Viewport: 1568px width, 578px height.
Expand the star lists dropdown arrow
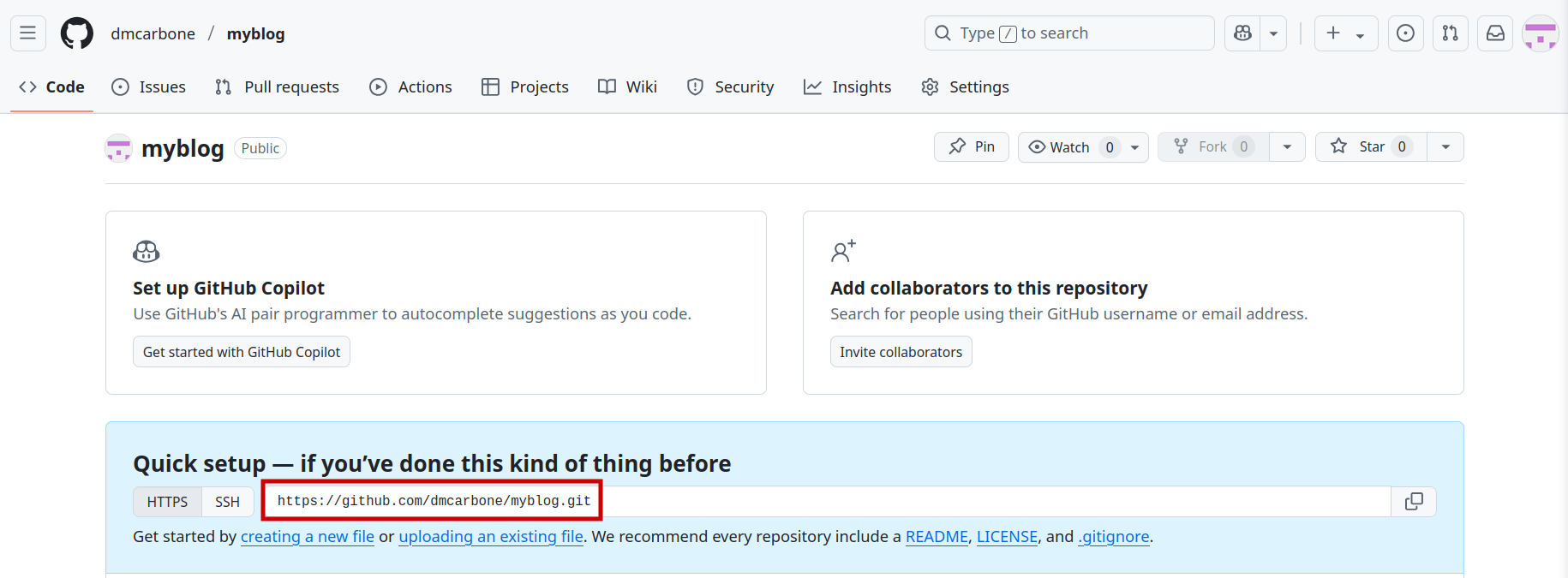coord(1445,146)
